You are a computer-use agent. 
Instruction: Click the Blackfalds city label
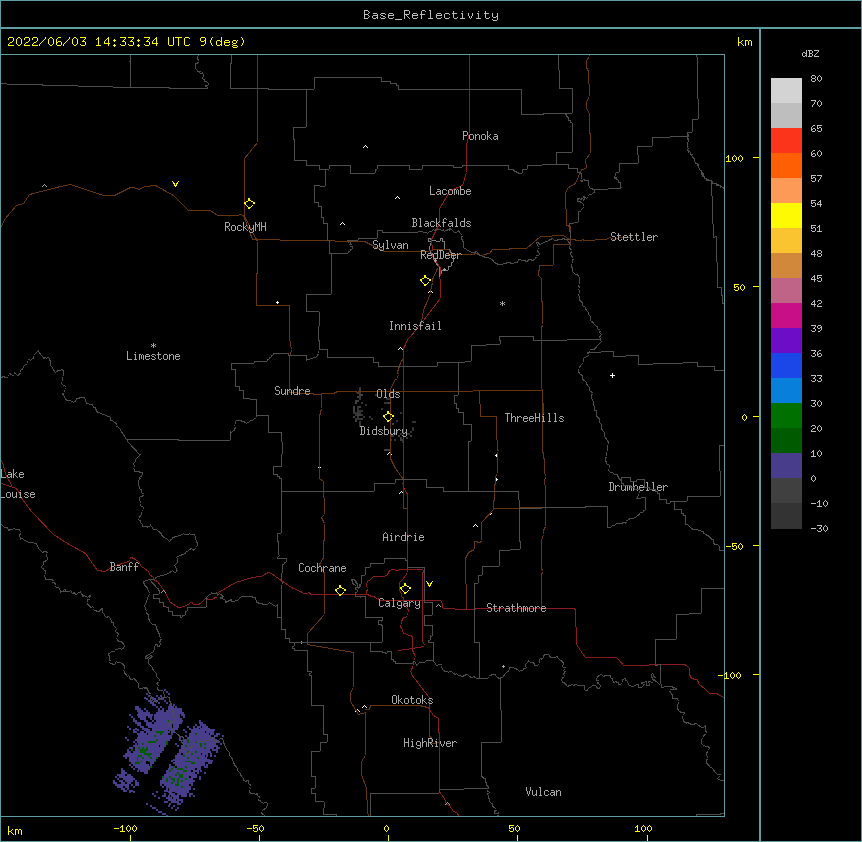coord(441,223)
